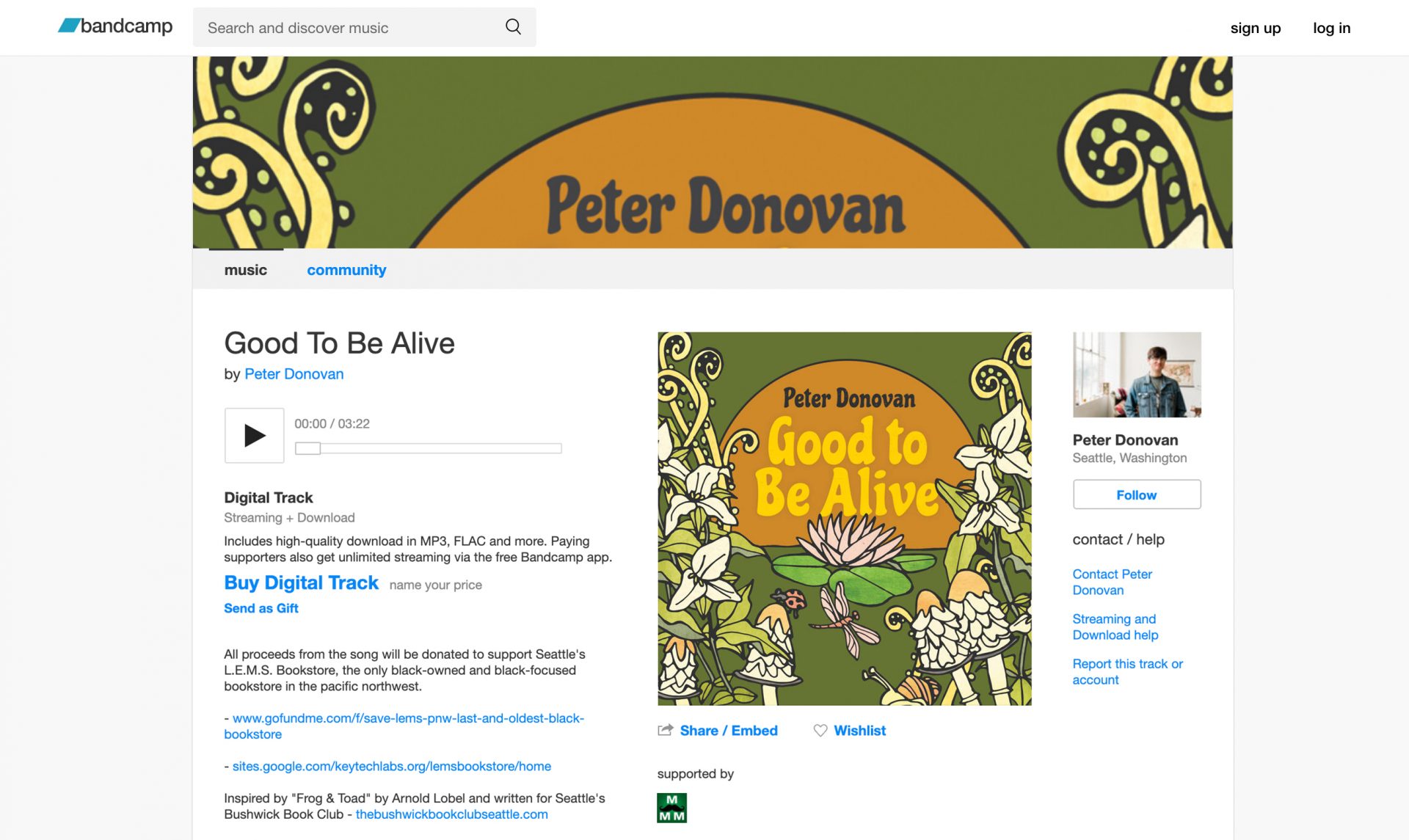
Task: Click the track progress bar handle
Action: point(307,448)
